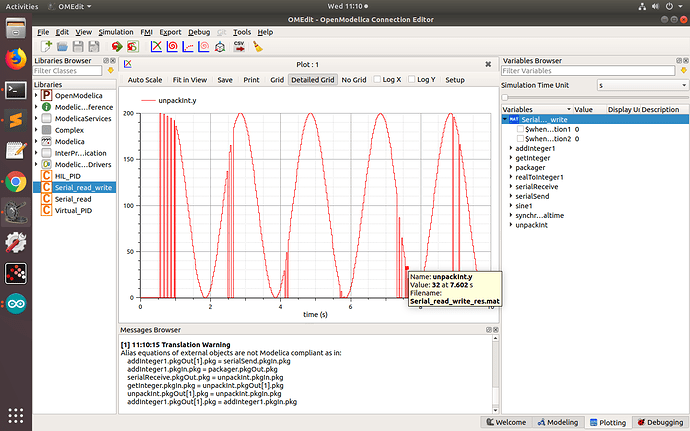690x431 pixels.
Task: Enable the Log X checkbox
Action: [376, 79]
